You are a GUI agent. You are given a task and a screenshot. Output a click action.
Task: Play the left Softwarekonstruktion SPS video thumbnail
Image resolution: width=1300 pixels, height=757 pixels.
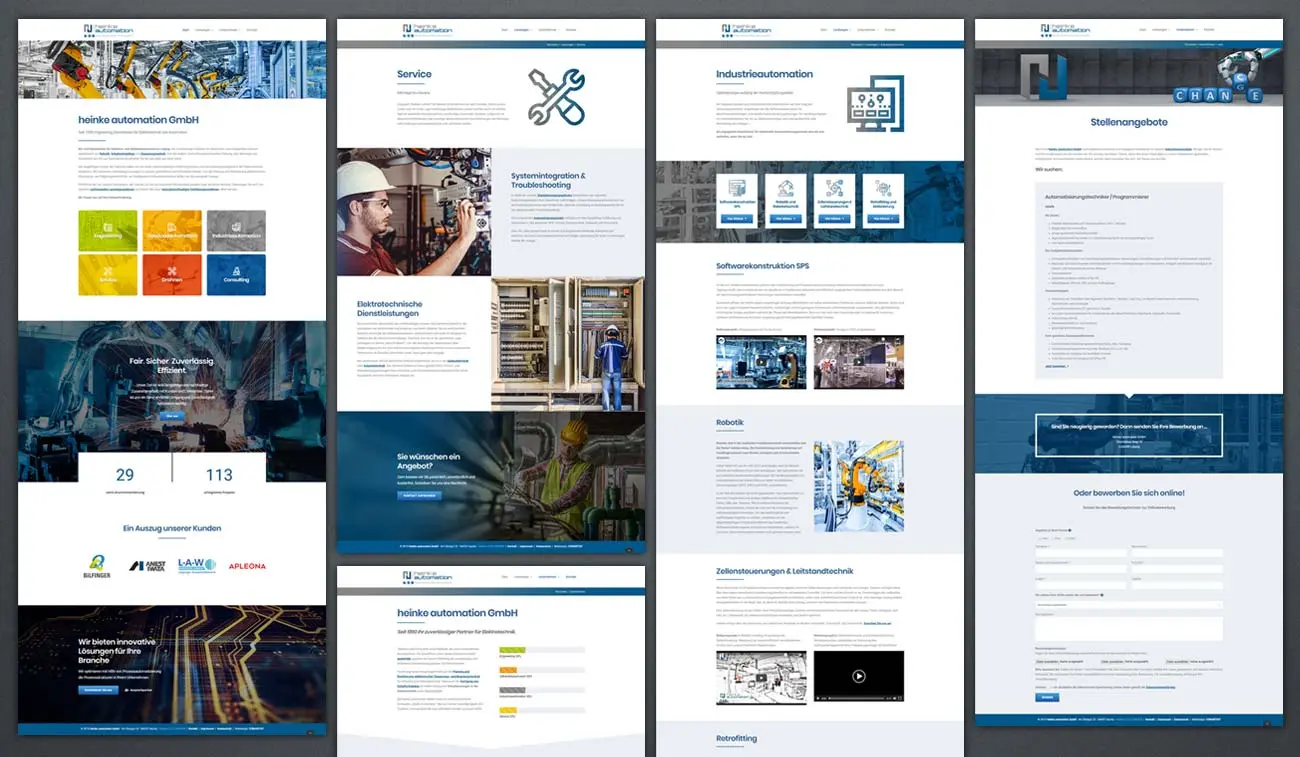coord(761,362)
